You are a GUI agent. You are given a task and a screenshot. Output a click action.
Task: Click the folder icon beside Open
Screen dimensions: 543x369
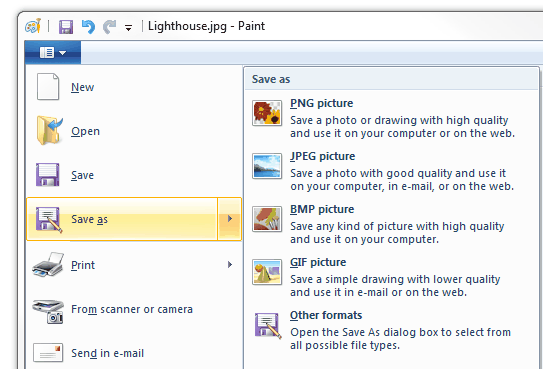49,130
